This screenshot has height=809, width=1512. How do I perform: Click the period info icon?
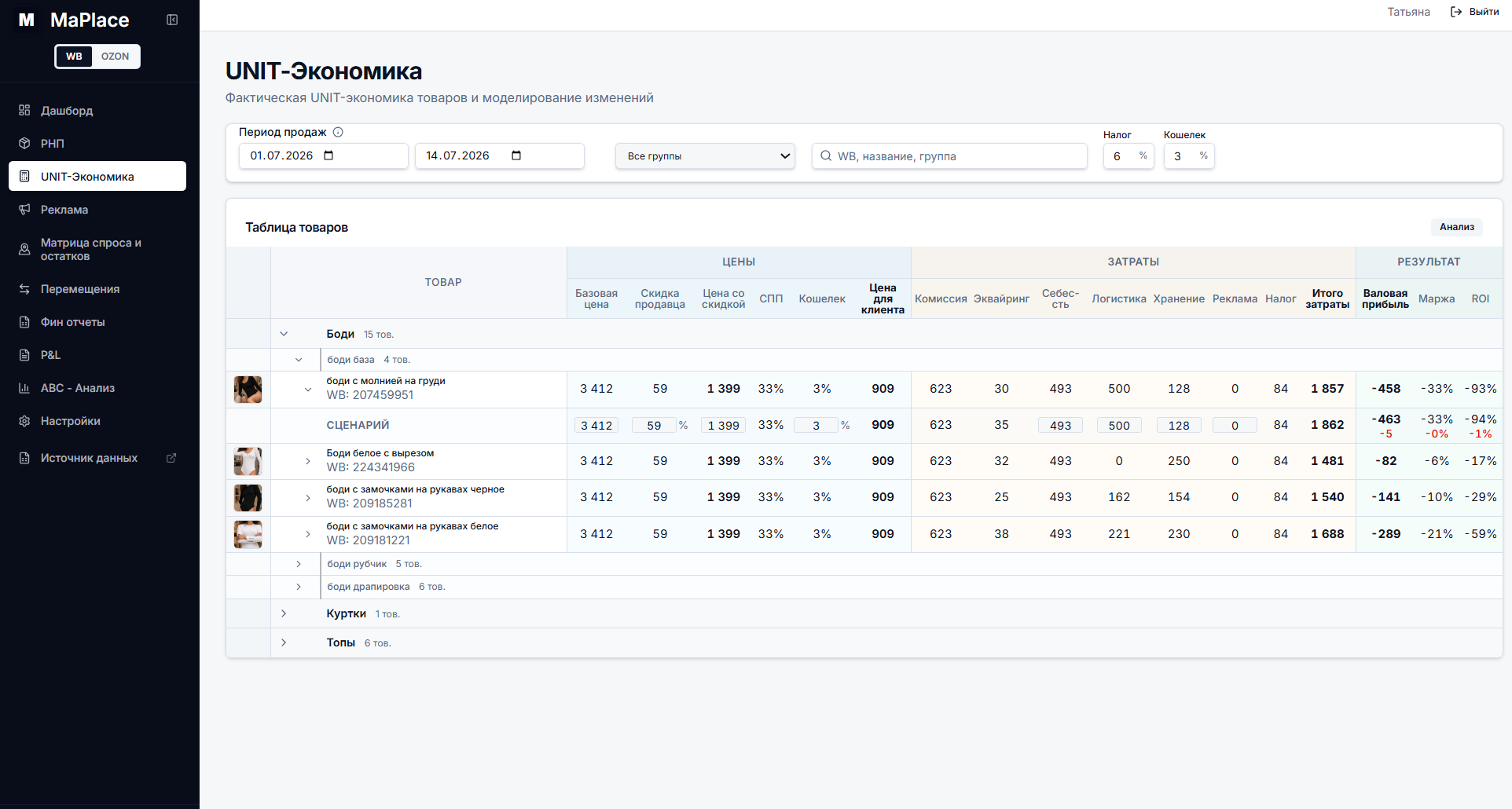(338, 132)
